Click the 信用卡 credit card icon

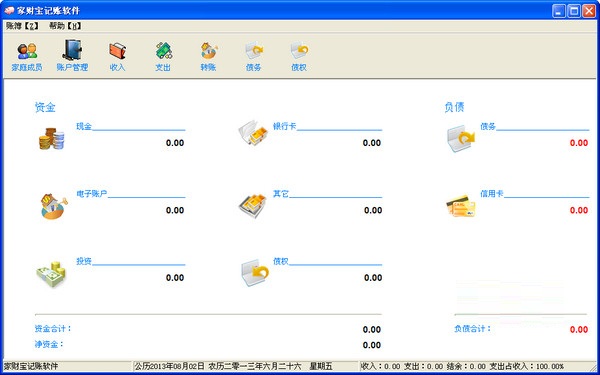461,206
